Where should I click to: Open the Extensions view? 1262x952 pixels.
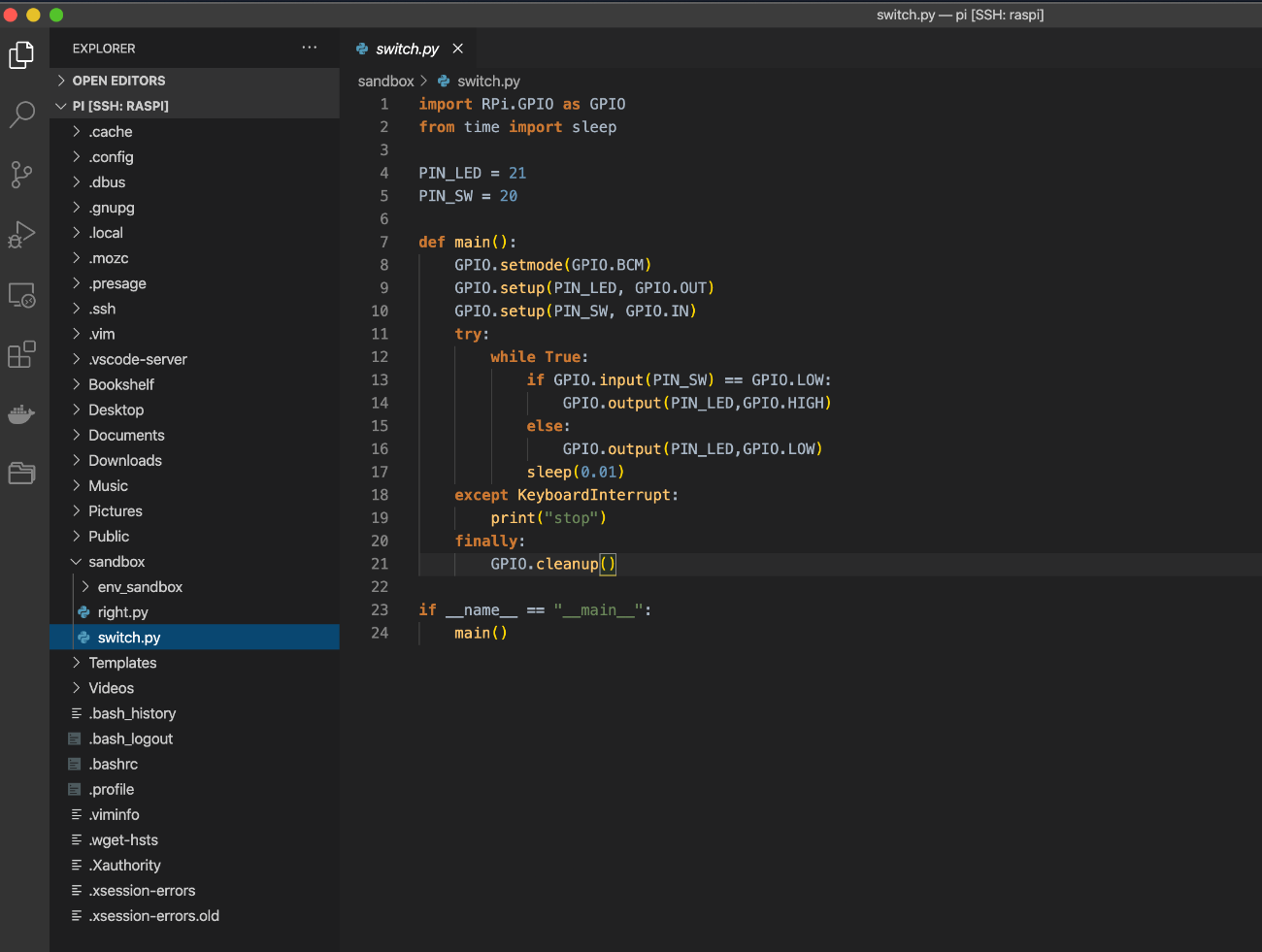click(x=21, y=354)
